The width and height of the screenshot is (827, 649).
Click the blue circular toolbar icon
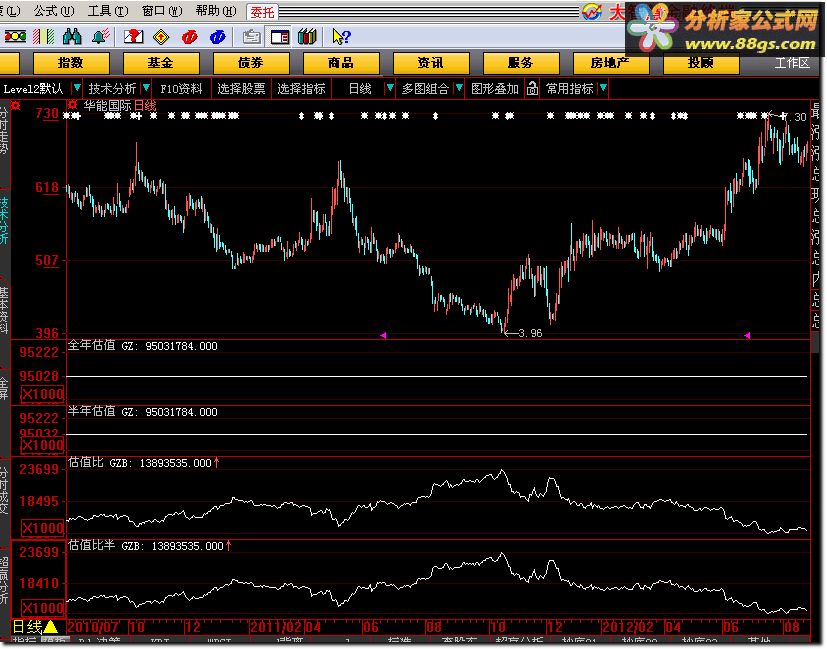click(x=217, y=37)
